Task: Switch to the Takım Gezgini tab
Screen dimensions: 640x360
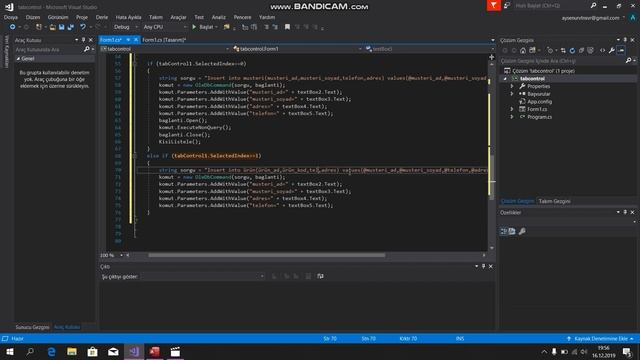Action: [554, 201]
